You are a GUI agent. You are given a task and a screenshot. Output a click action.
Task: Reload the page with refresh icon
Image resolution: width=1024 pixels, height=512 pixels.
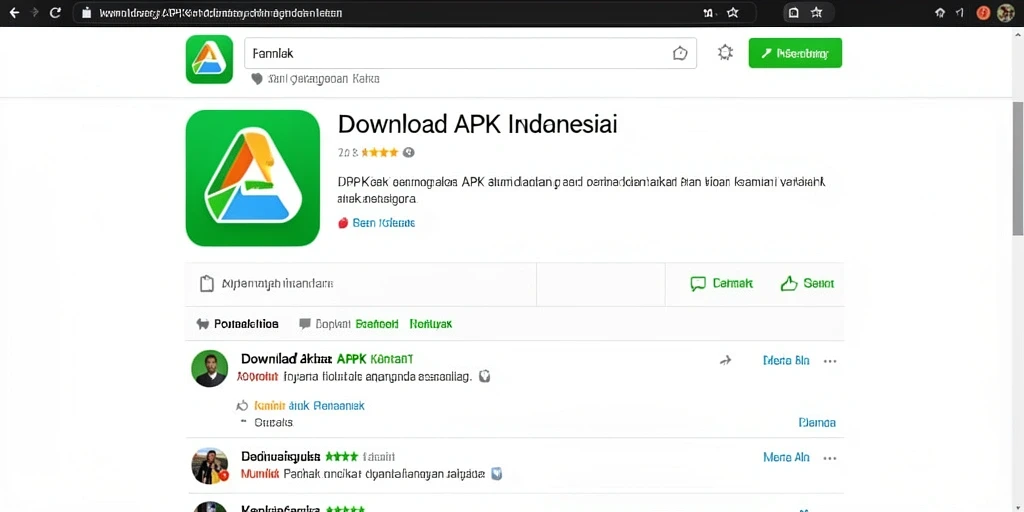[x=56, y=12]
